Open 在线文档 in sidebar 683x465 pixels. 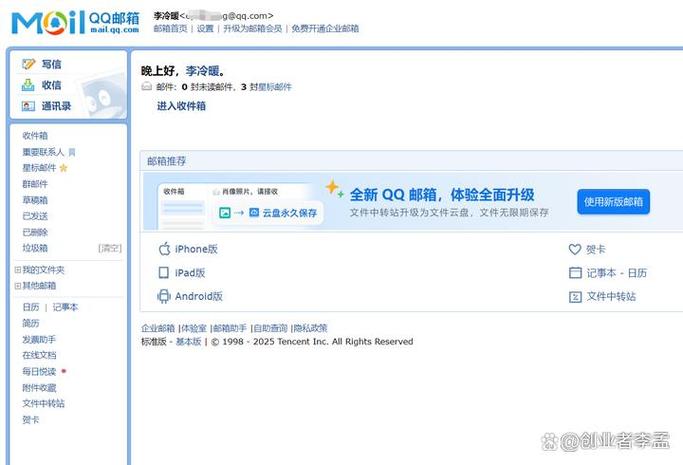tap(39, 355)
